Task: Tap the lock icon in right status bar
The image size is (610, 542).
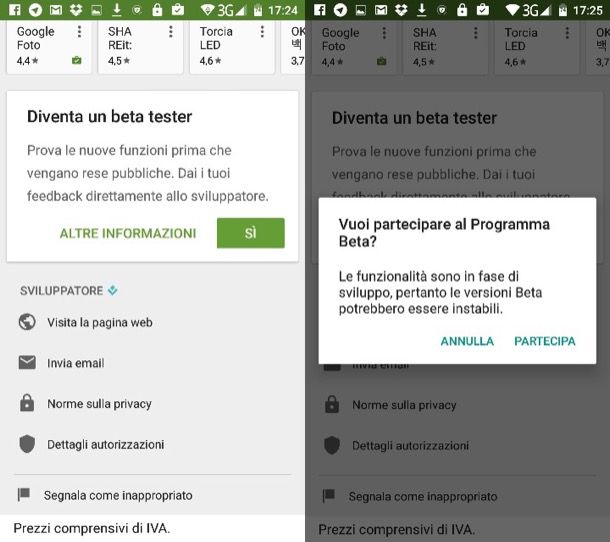Action: (462, 10)
